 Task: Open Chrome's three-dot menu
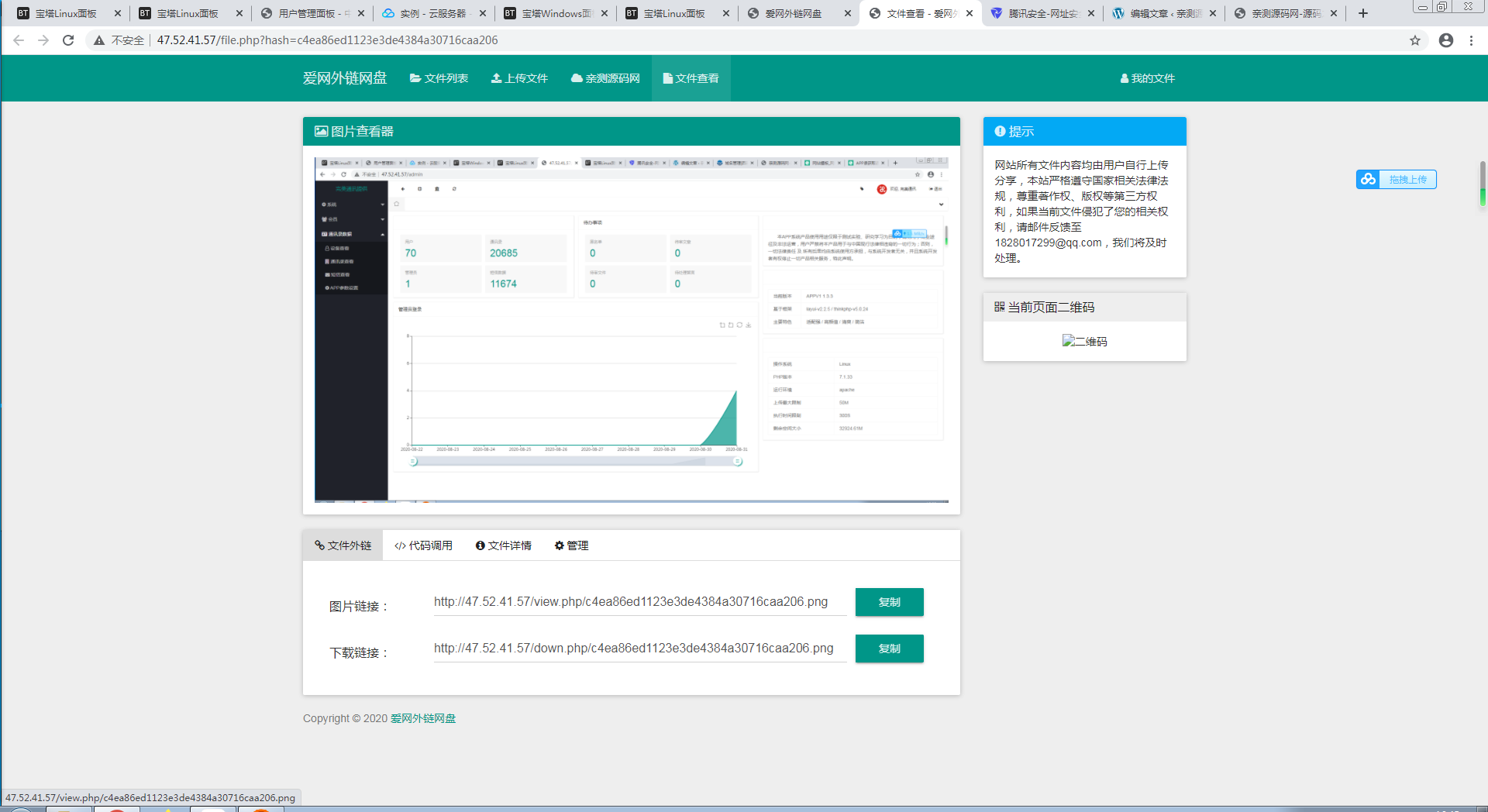[x=1471, y=40]
